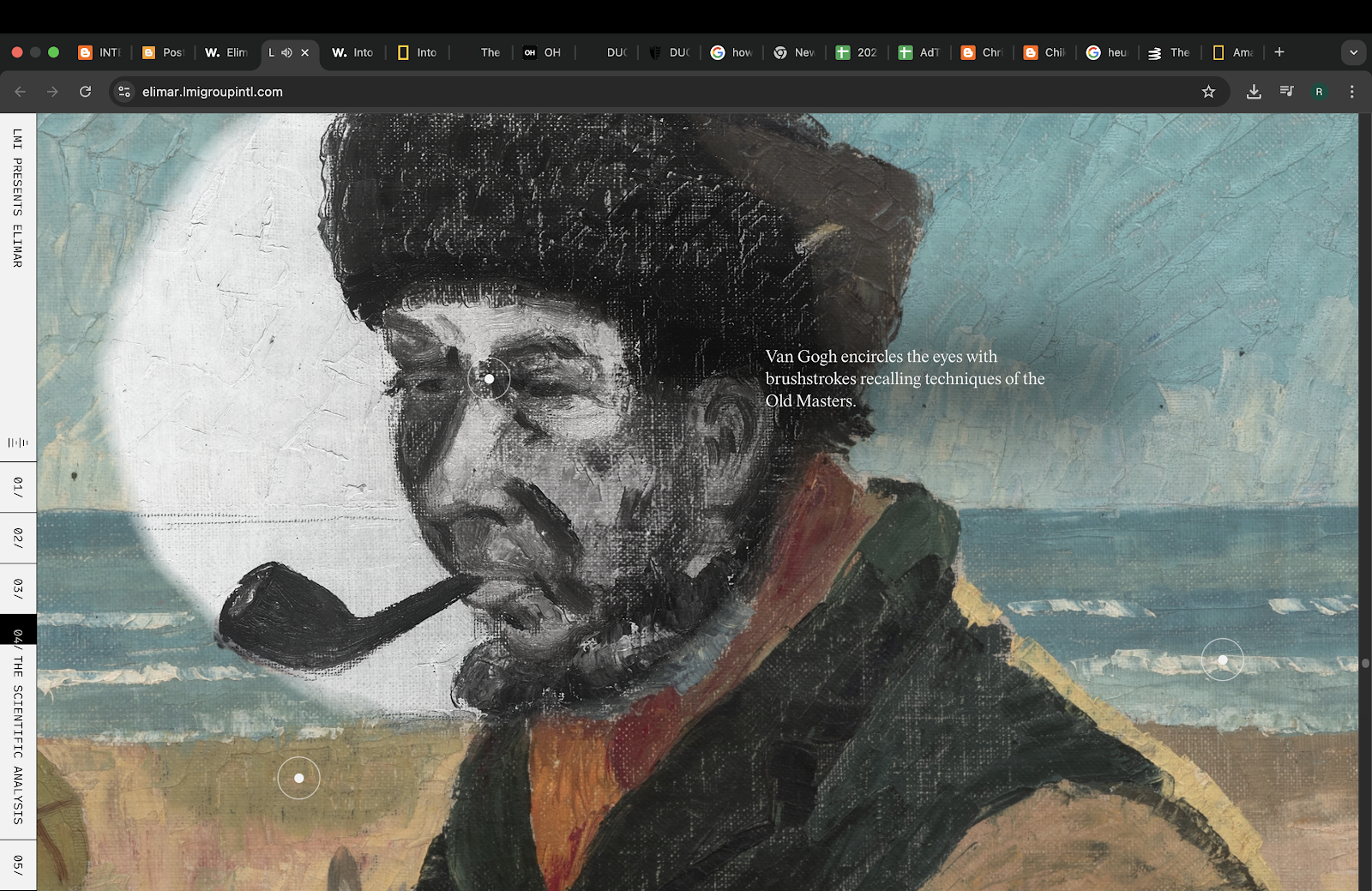Switch to the shield-icon DUC tab
The image size is (1372, 891).
(670, 52)
